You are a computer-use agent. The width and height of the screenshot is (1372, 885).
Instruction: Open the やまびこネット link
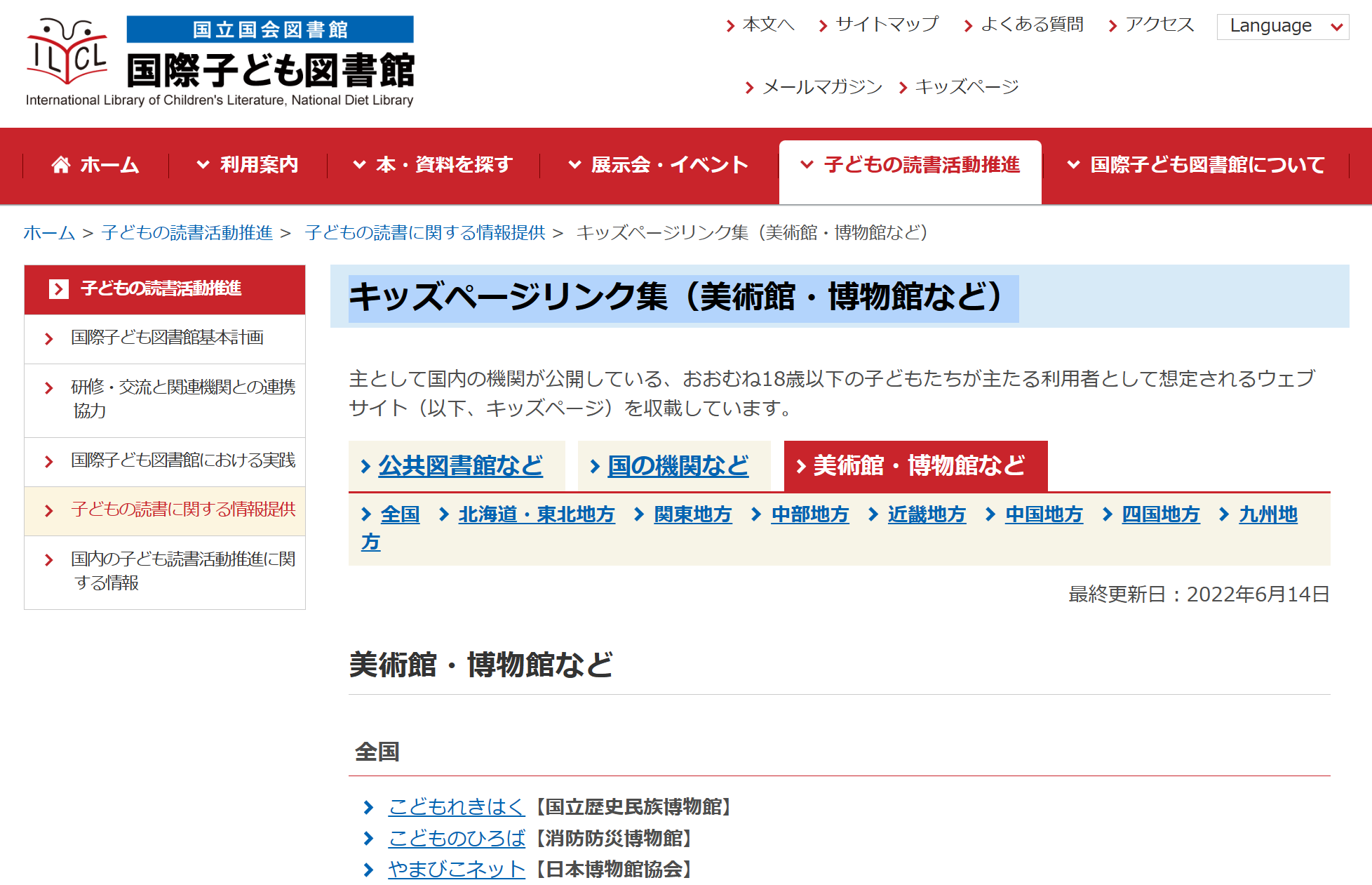[457, 870]
